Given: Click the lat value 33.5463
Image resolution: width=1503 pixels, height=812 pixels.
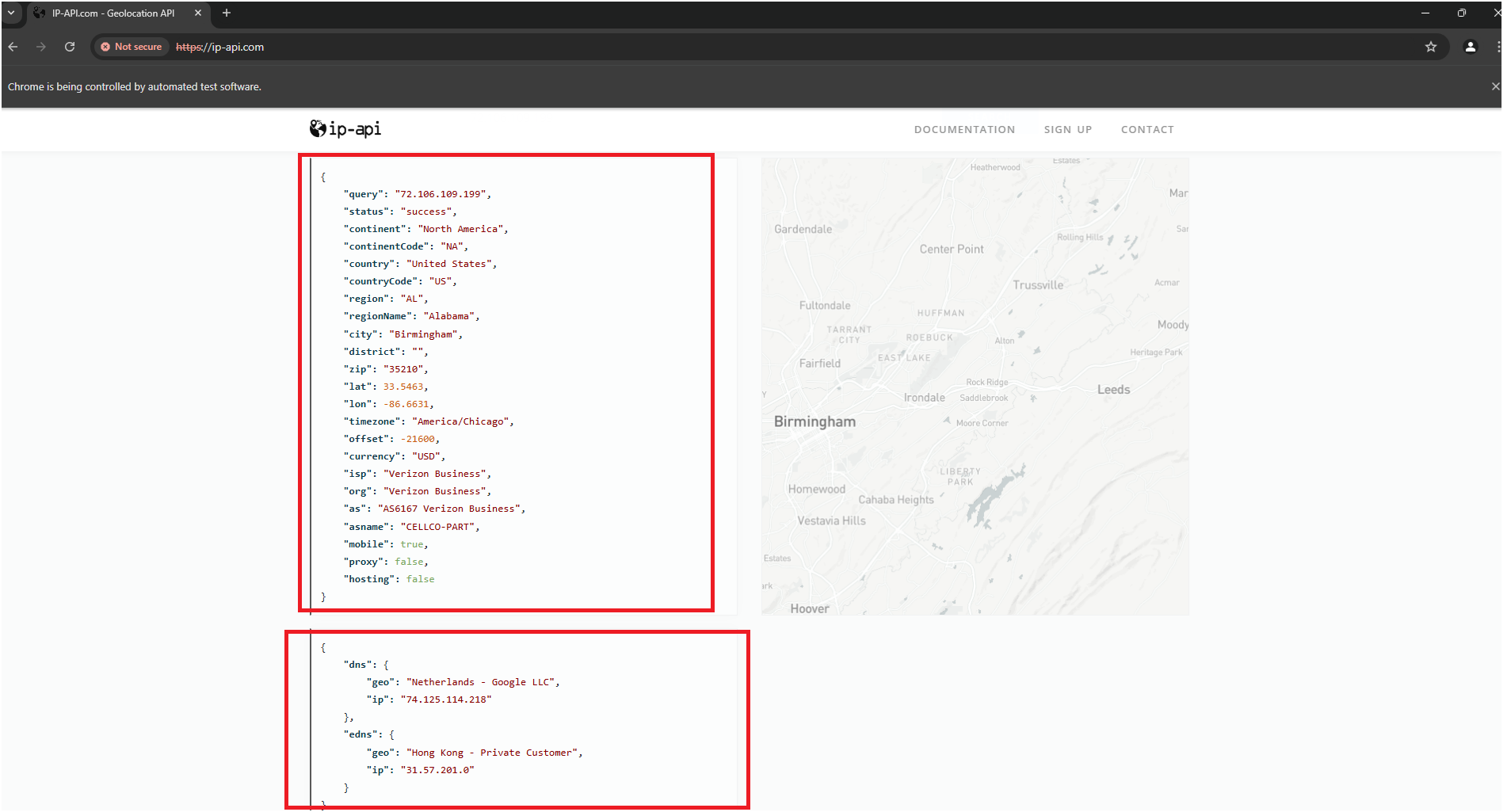Looking at the screenshot, I should (x=403, y=387).
